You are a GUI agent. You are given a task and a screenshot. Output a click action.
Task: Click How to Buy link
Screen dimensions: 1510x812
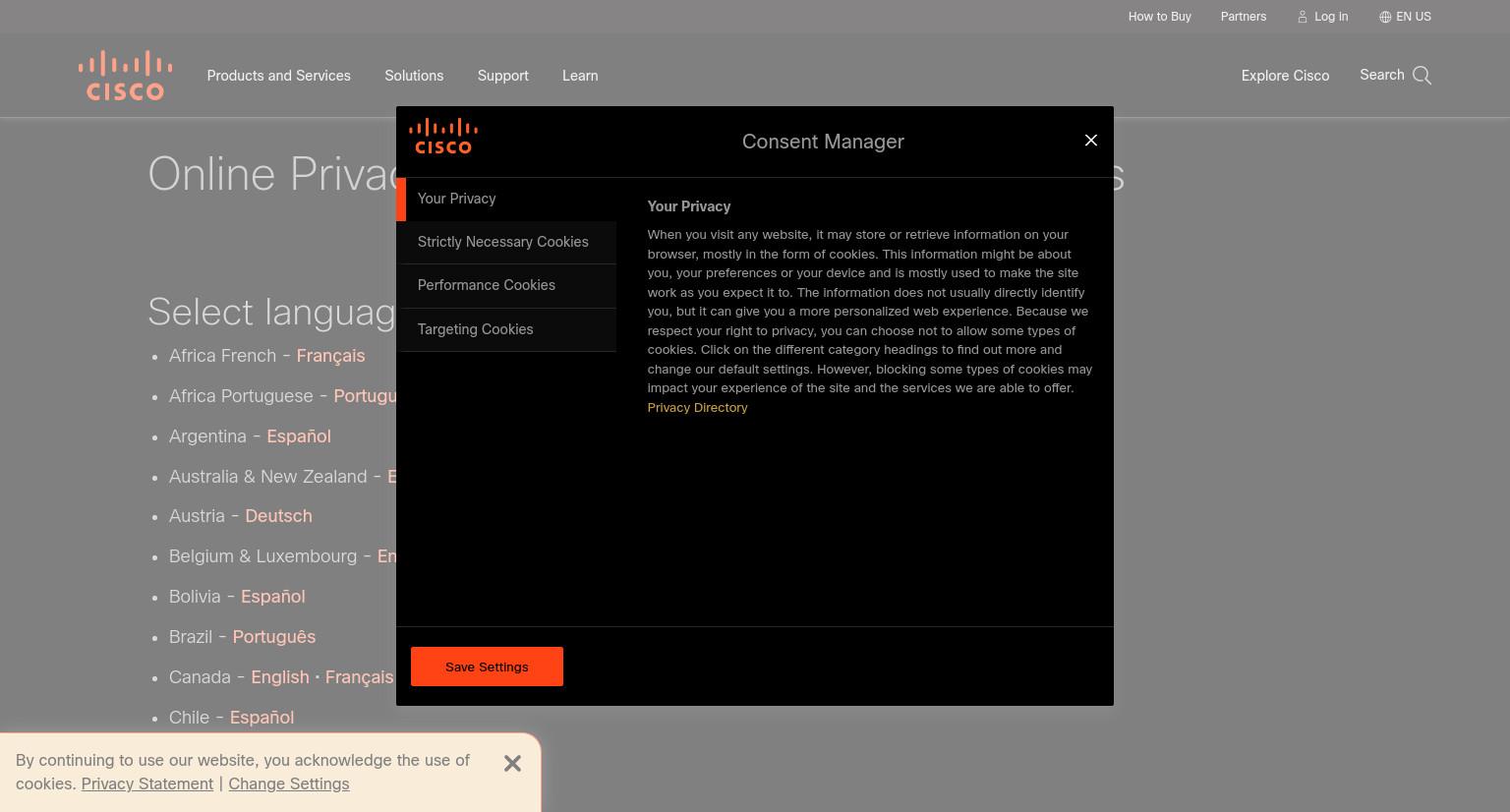[1159, 17]
